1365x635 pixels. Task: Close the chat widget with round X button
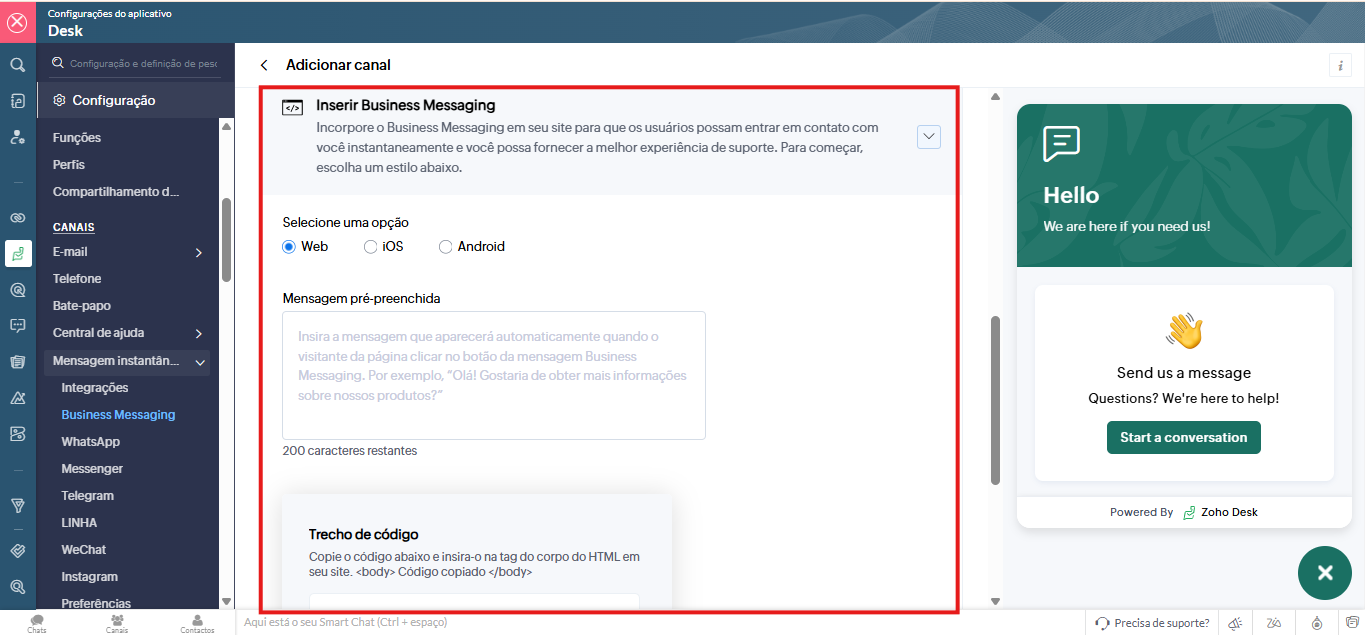point(1325,573)
